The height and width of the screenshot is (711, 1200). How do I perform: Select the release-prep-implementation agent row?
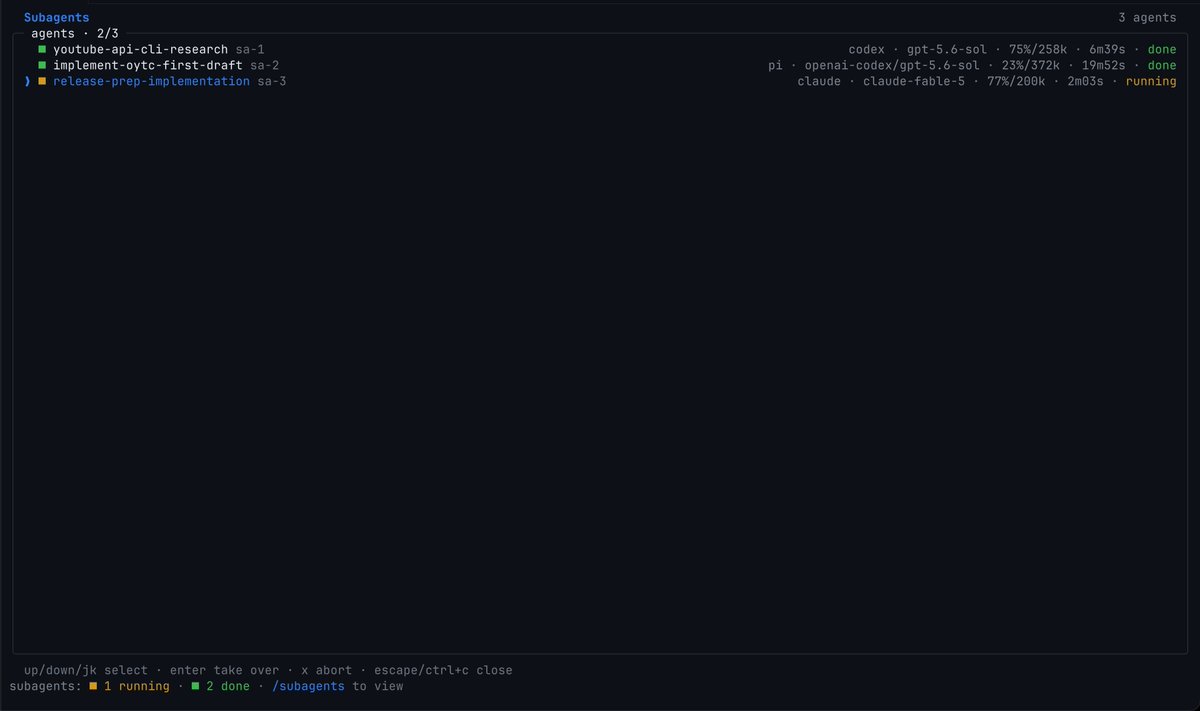tap(600, 81)
